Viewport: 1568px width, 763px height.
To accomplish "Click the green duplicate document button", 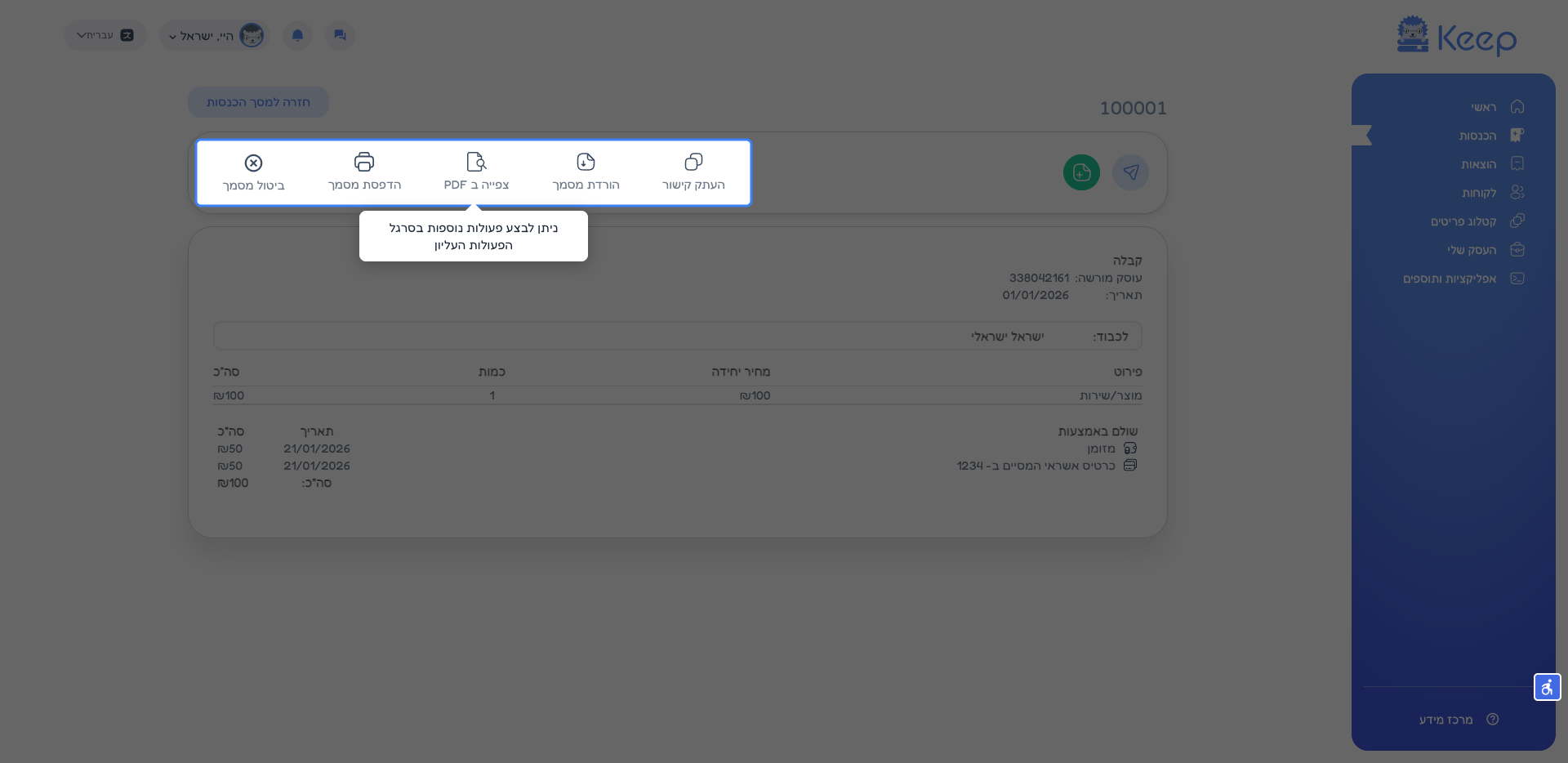I will pos(1081,172).
